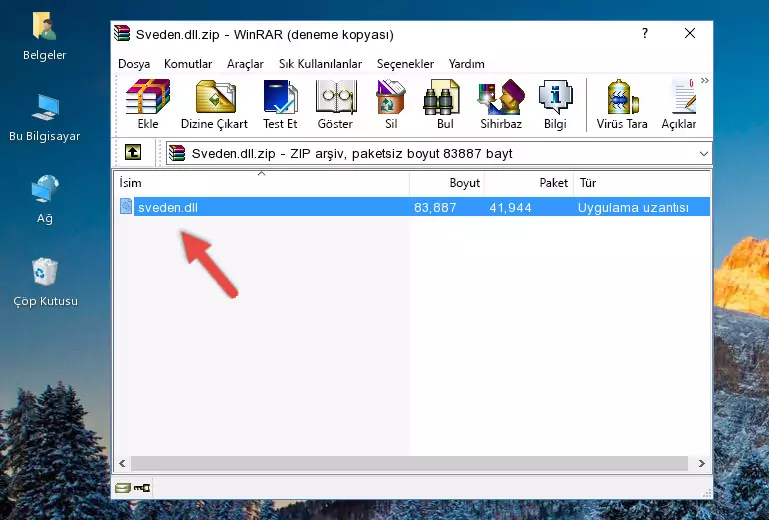The image size is (769, 520).
Task: Open the Göster (View) tool
Action: 335,104
